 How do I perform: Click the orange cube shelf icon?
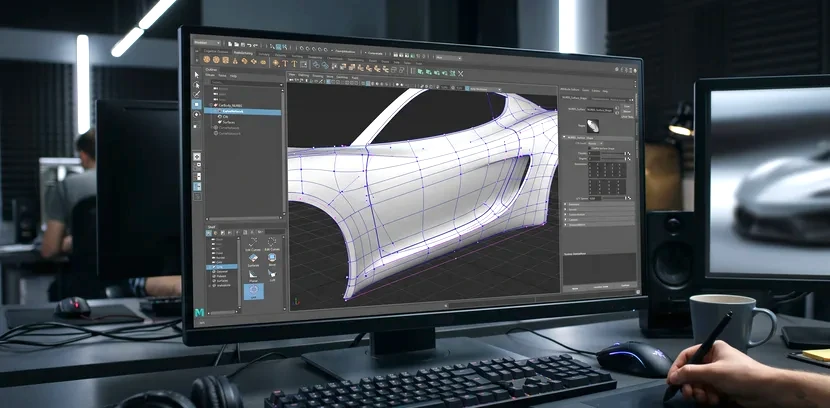tap(225, 60)
